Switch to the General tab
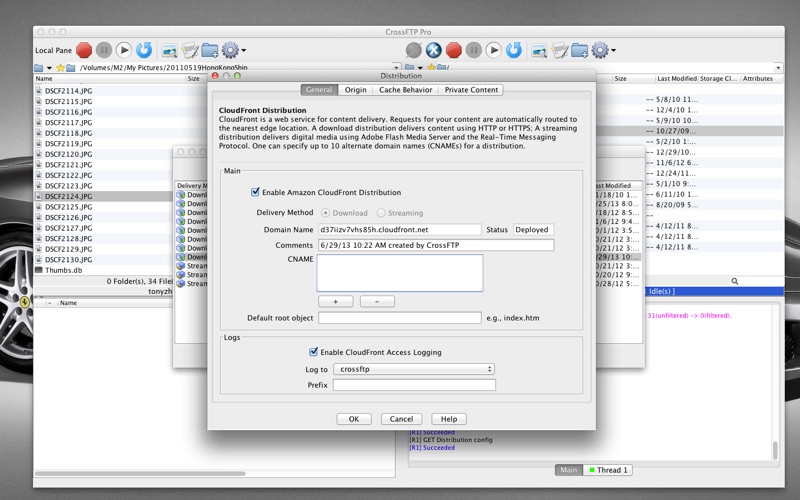Image resolution: width=800 pixels, height=500 pixels. pos(319,90)
